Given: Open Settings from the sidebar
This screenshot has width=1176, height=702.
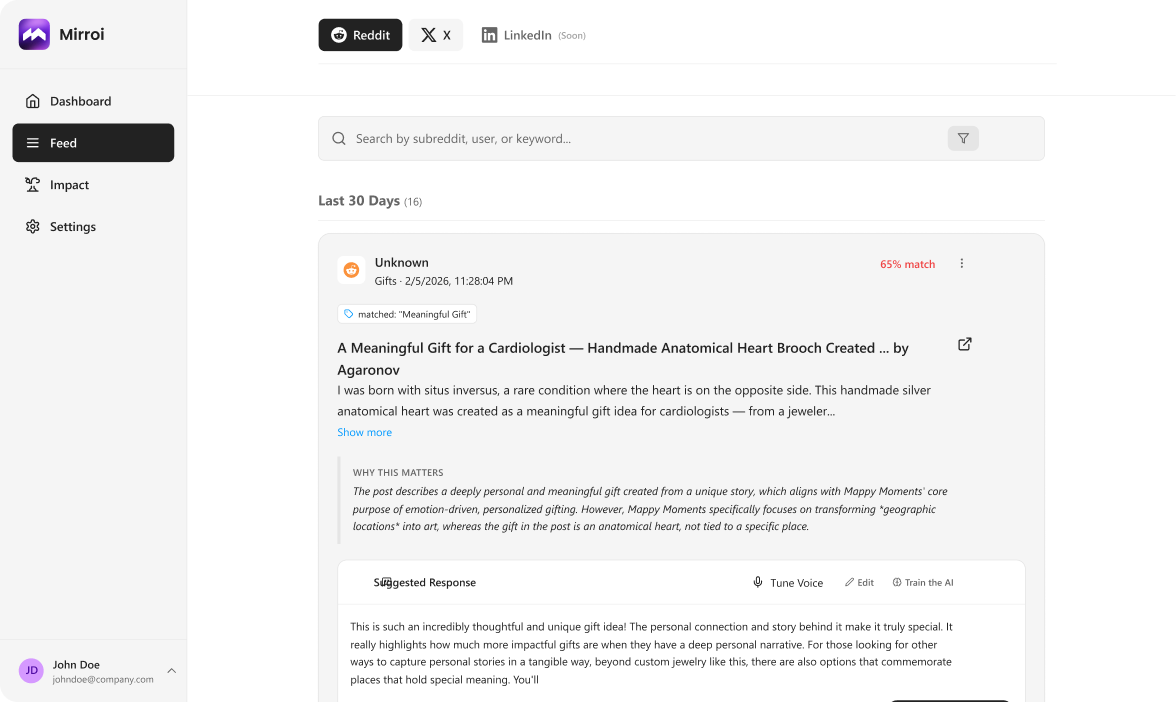Looking at the screenshot, I should pos(72,227).
